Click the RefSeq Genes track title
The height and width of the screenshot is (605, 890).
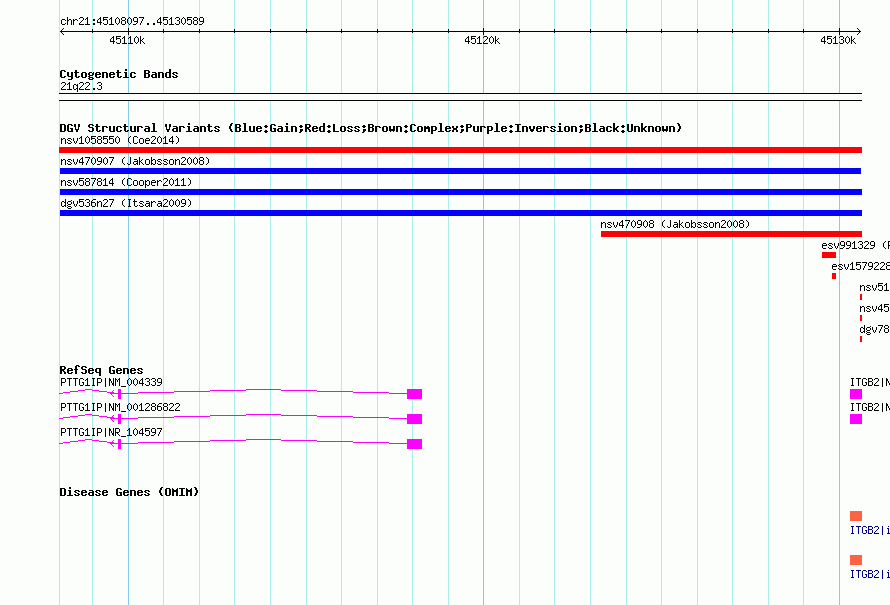click(102, 370)
